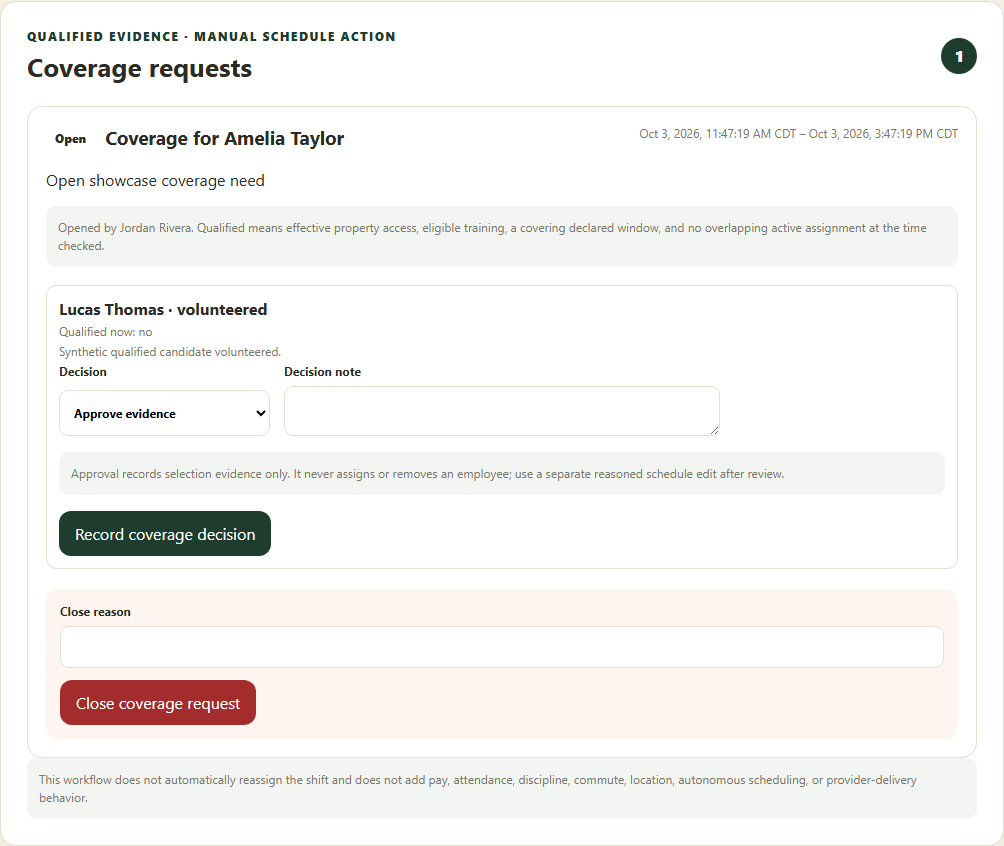Click the Coverage requests page title
Screen dimensions: 1004x846
(140, 68)
